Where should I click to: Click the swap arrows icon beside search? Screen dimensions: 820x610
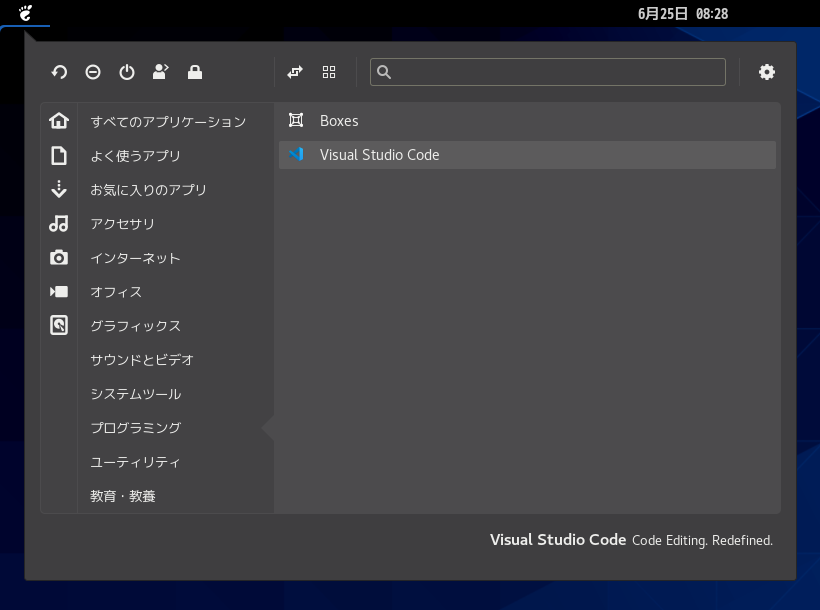point(295,72)
